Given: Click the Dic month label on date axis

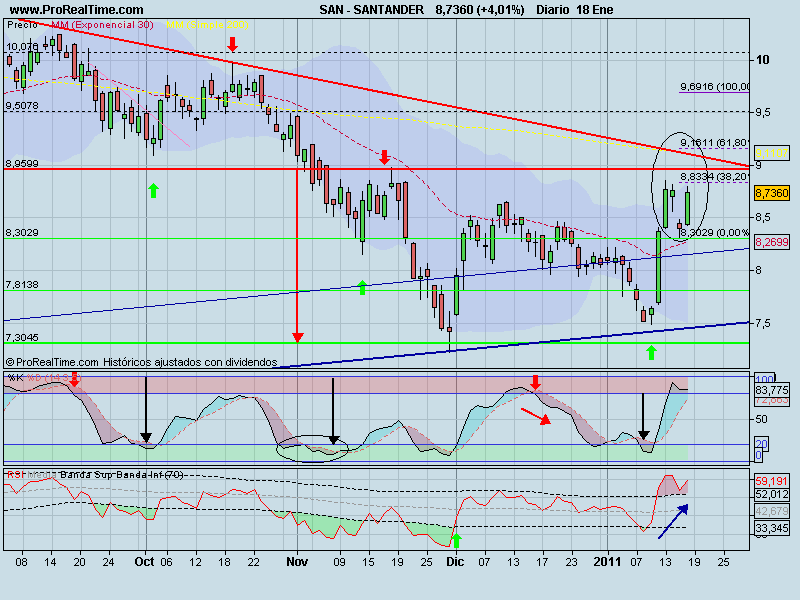Looking at the screenshot, I should tap(455, 562).
